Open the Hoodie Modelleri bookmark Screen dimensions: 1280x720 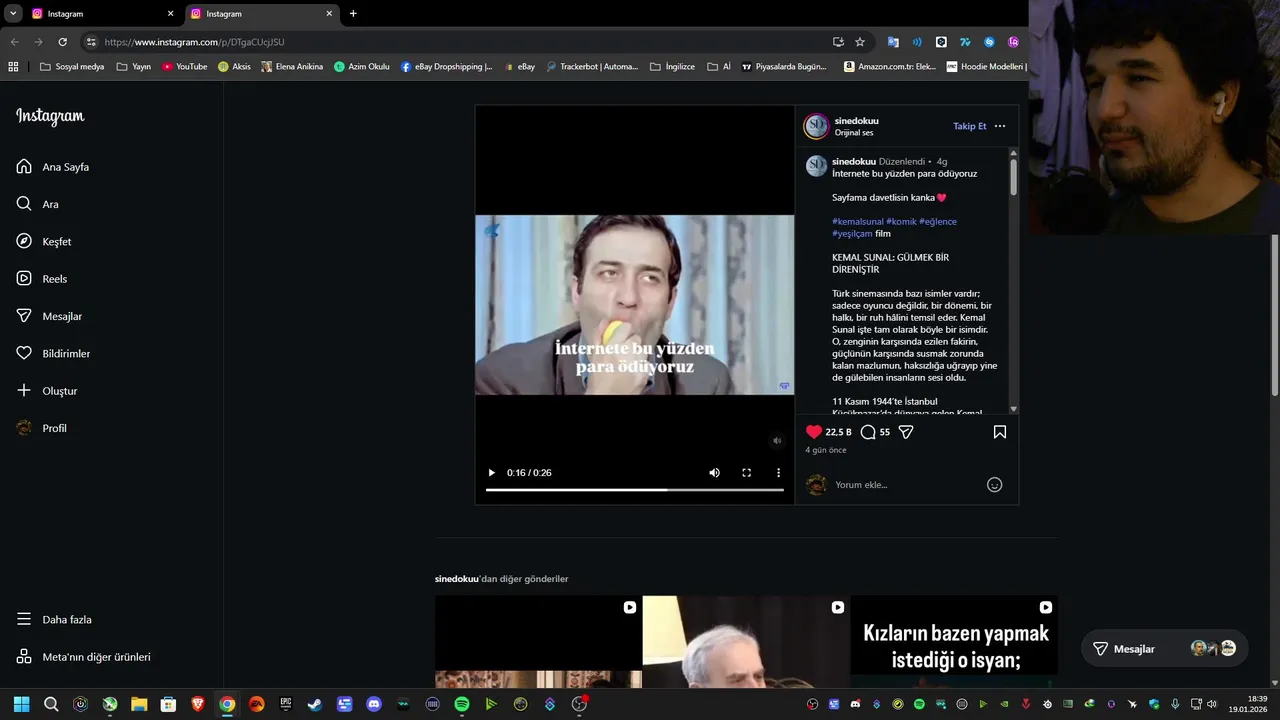pyautogui.click(x=986, y=67)
